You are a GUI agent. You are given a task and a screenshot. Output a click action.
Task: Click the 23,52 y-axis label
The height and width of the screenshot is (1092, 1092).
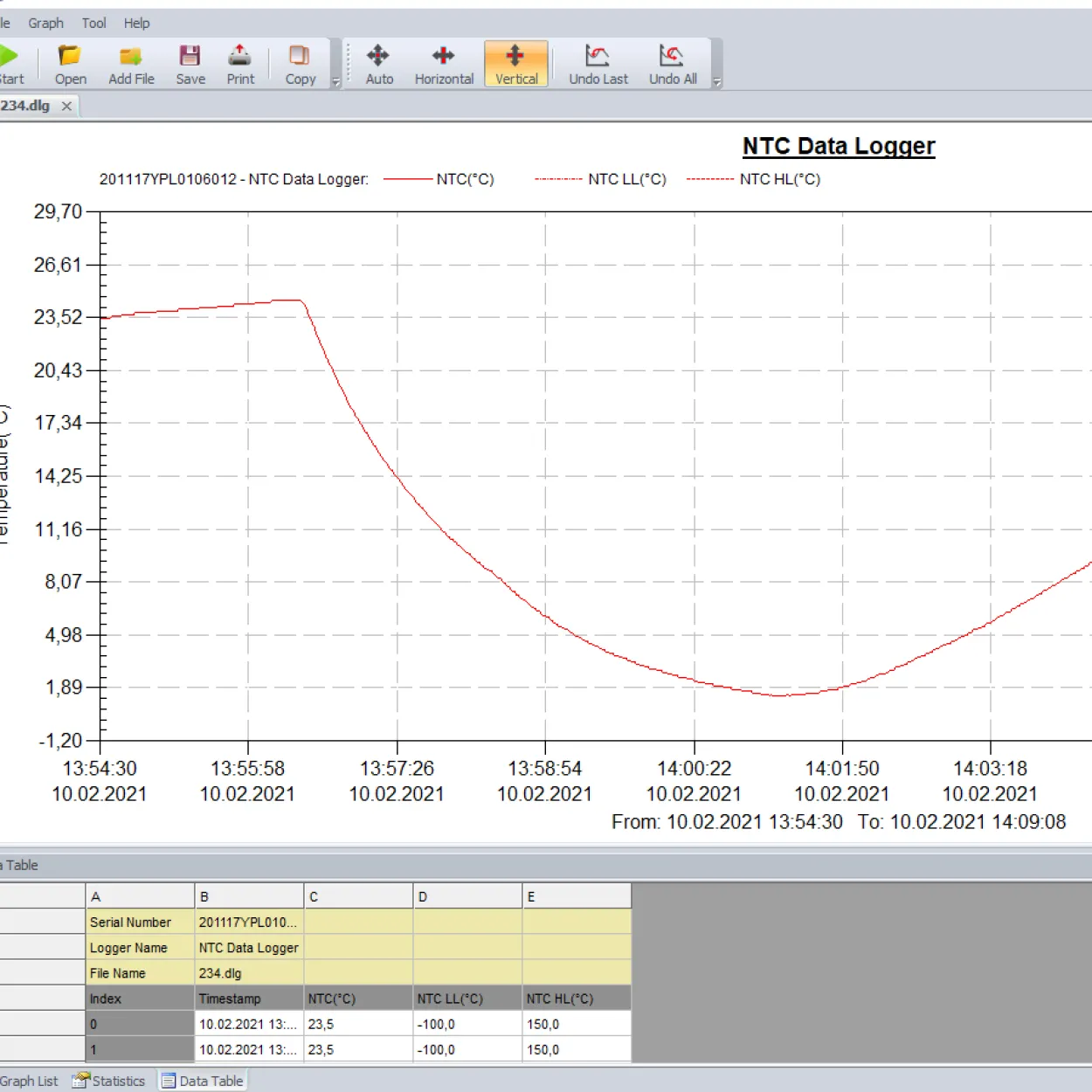(x=58, y=317)
